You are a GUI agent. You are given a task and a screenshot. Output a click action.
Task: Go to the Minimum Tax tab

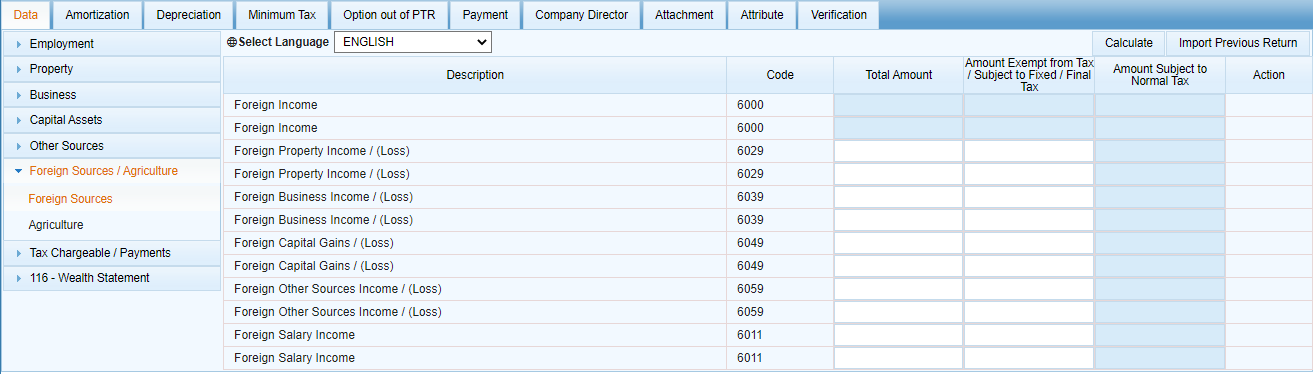(x=282, y=15)
